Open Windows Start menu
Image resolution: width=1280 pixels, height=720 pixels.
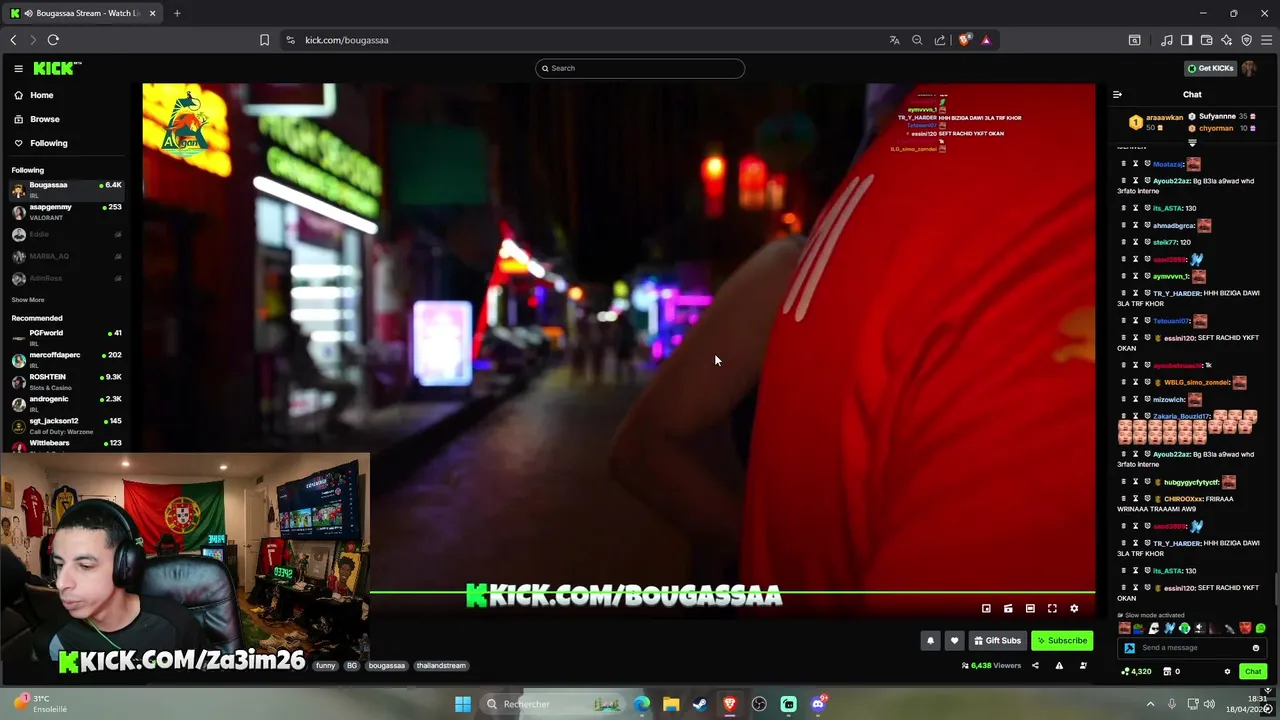pos(463,704)
